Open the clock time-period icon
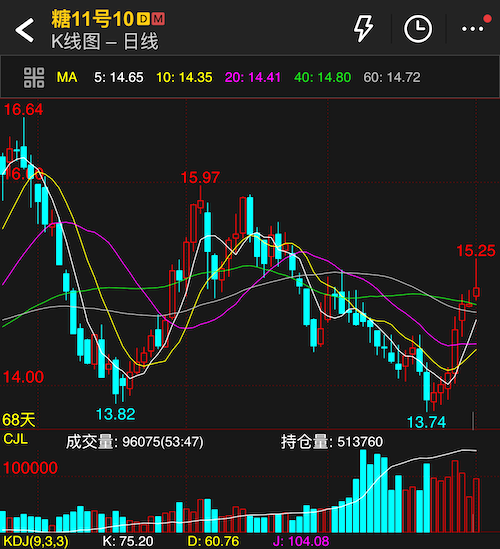500x549 pixels. tap(418, 29)
